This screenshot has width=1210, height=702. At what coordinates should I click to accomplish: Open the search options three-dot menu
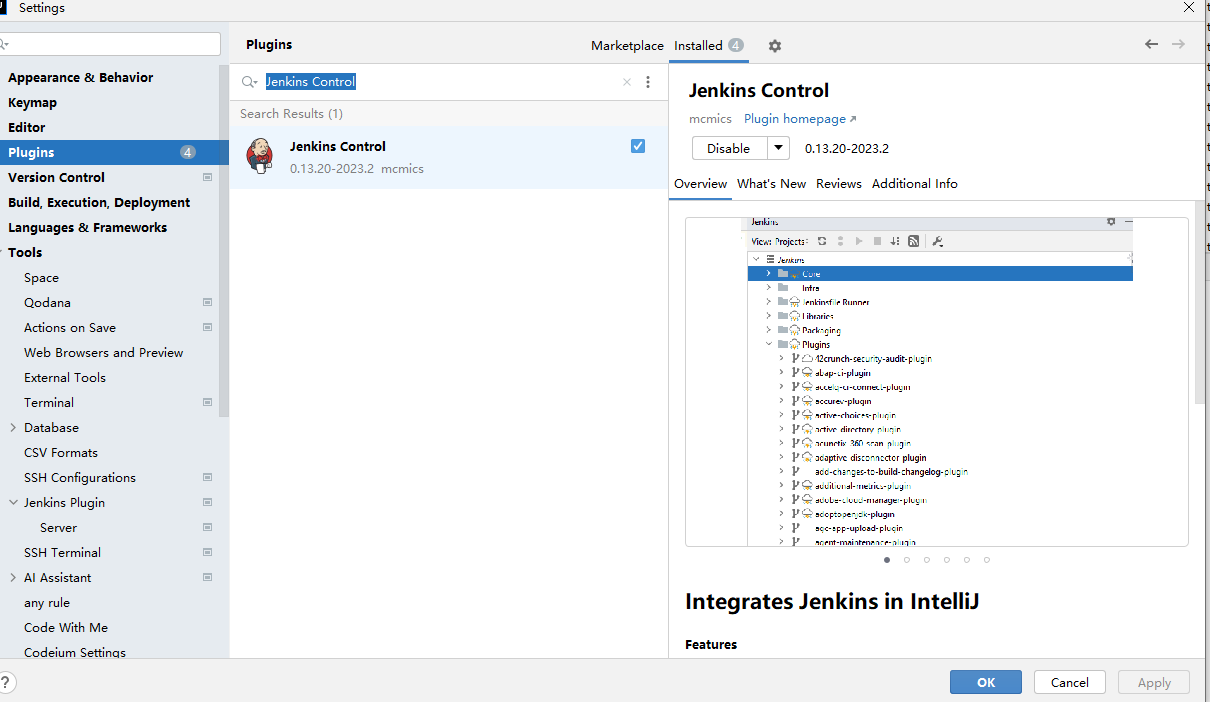click(648, 82)
